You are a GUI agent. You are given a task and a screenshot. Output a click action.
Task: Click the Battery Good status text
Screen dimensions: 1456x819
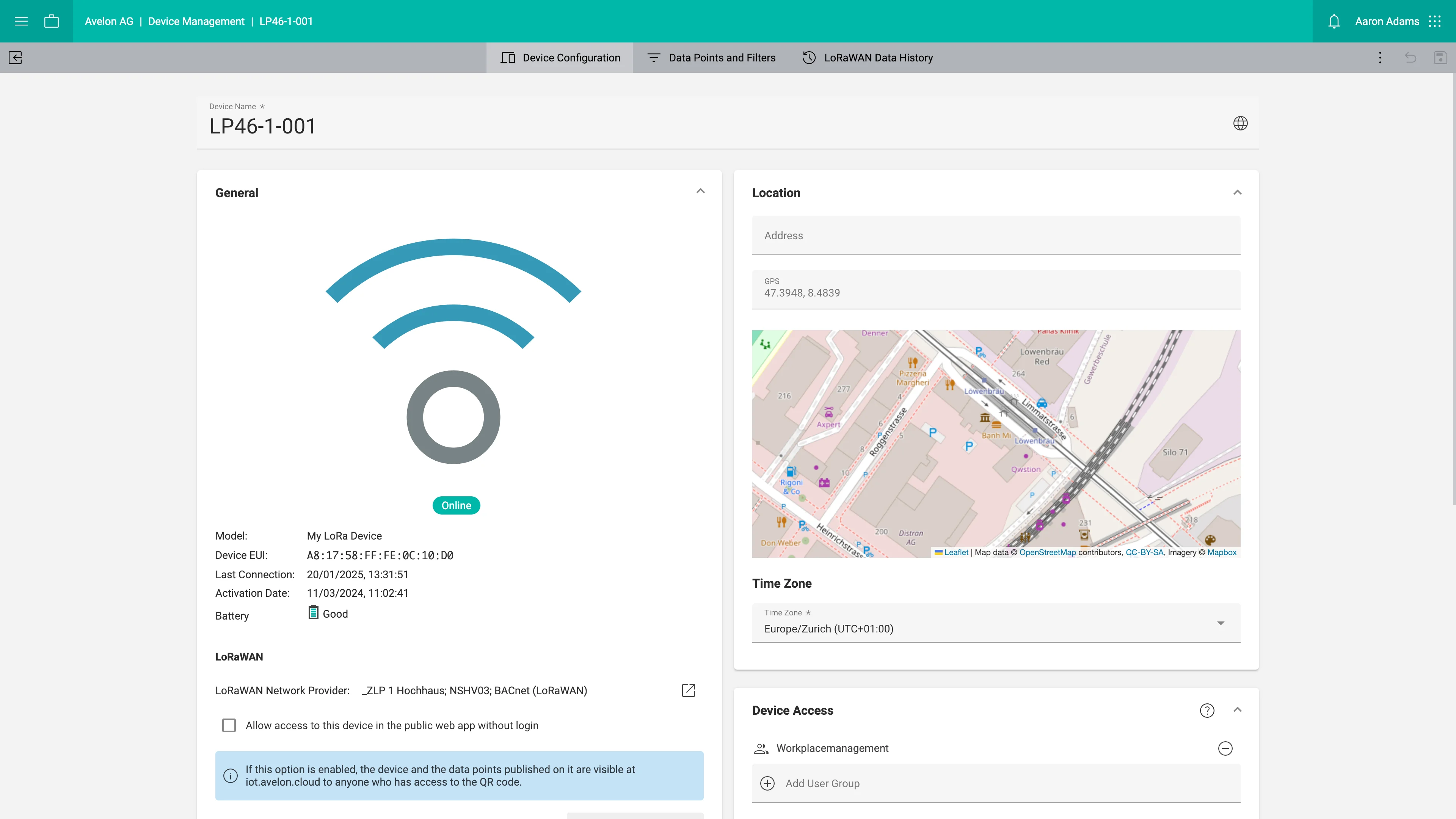(335, 614)
